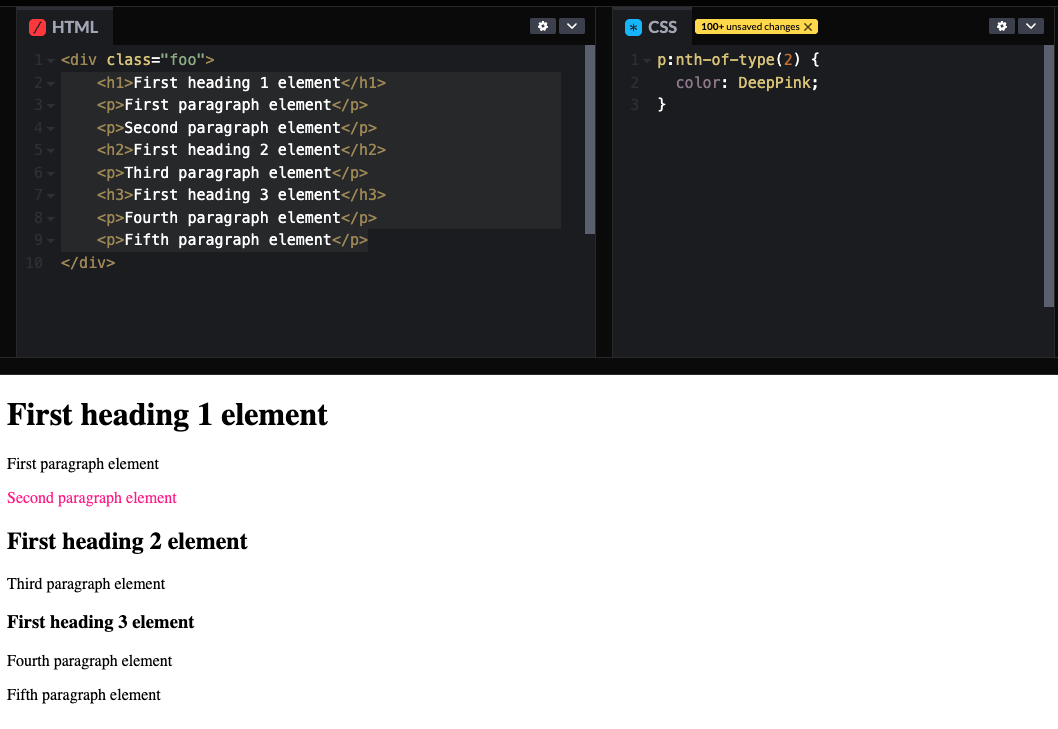Open the HTML editor settings gear
The image size is (1058, 729).
tap(543, 26)
